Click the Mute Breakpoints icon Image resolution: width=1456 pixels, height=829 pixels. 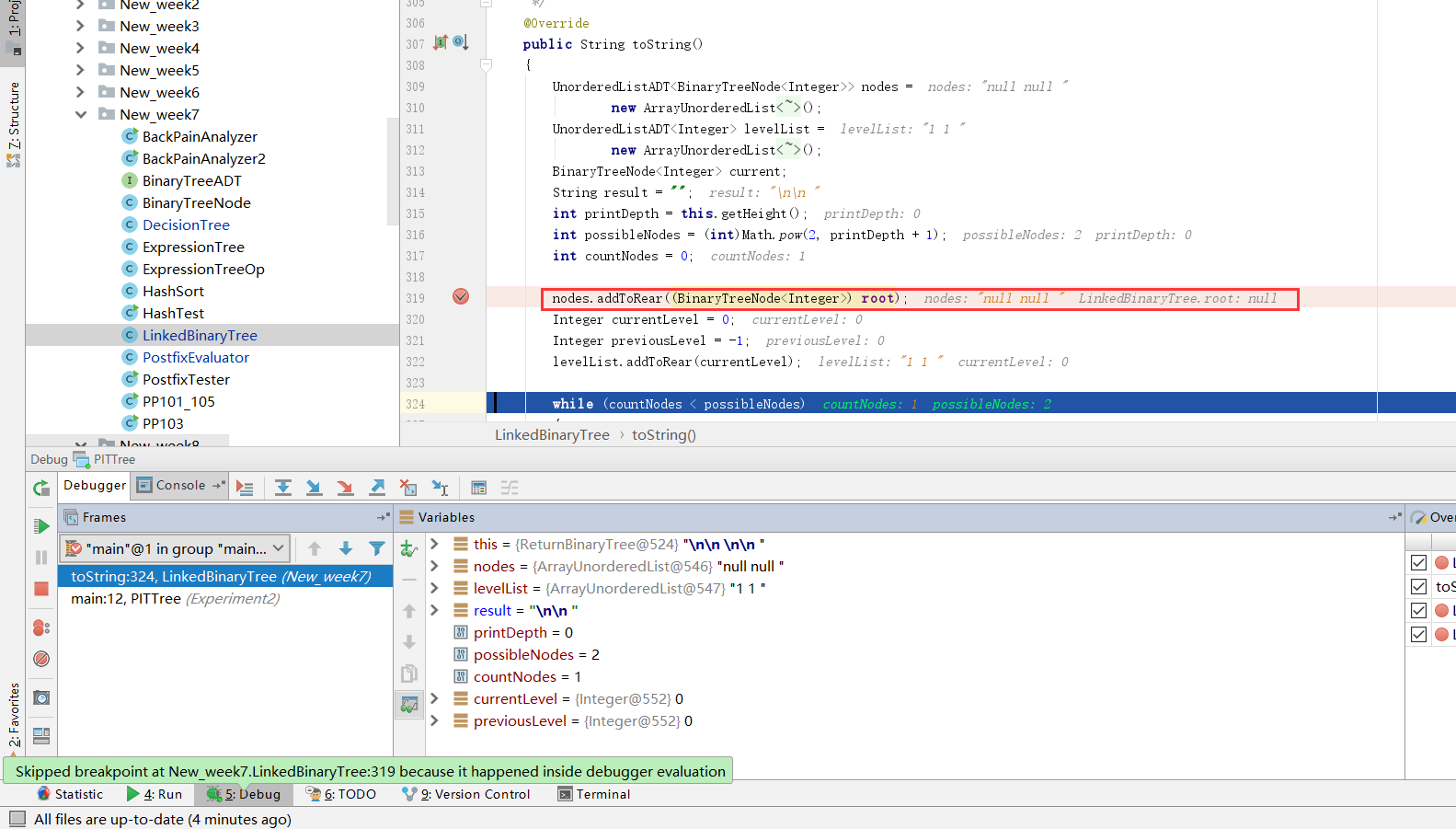click(41, 659)
